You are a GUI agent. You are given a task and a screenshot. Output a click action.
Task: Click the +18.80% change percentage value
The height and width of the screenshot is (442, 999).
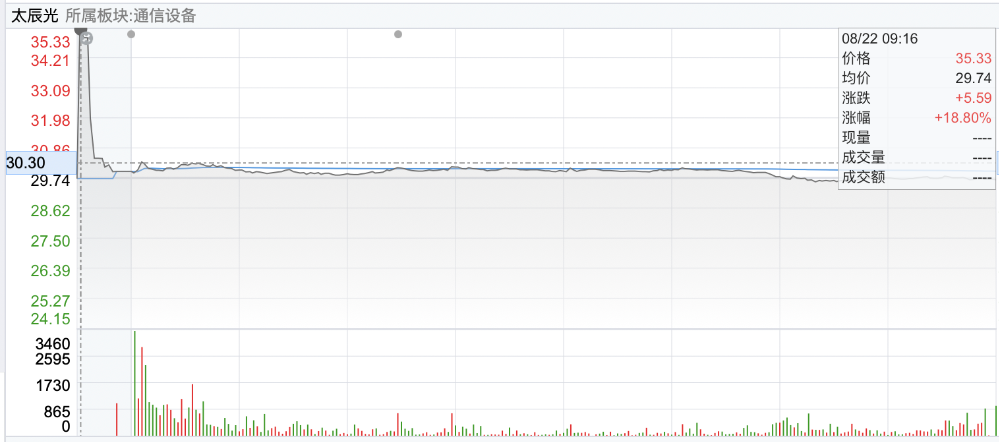point(963,118)
